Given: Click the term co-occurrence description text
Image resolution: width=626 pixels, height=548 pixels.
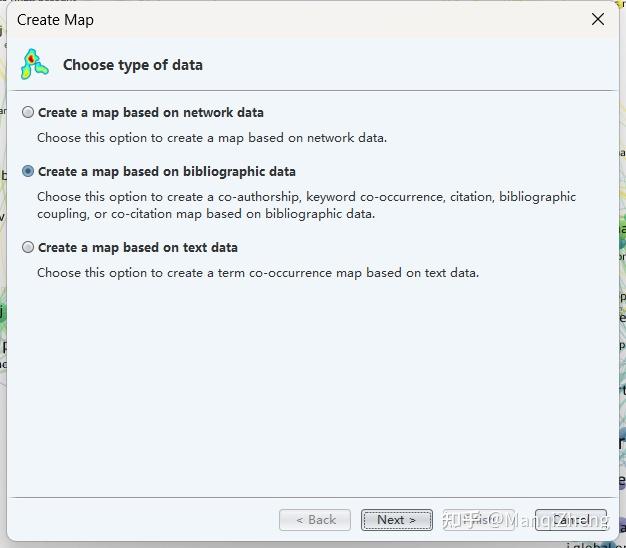Looking at the screenshot, I should click(258, 272).
